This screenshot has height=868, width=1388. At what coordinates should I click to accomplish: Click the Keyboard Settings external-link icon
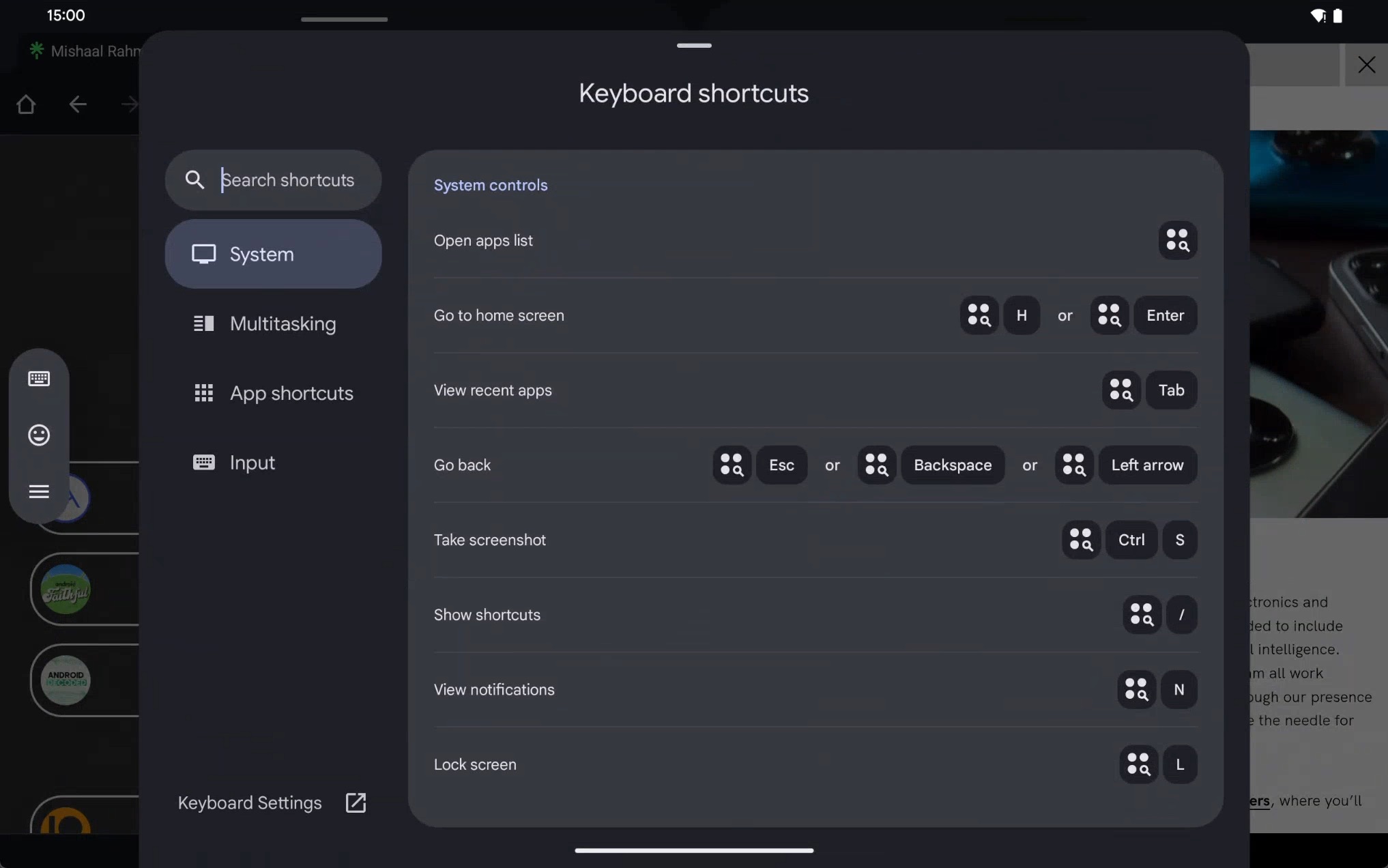(356, 802)
